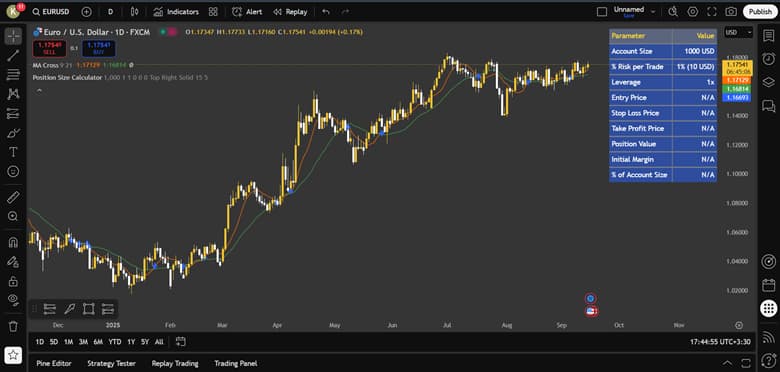780x372 pixels.
Task: Click the EURUSD symbol search field
Action: pos(50,11)
